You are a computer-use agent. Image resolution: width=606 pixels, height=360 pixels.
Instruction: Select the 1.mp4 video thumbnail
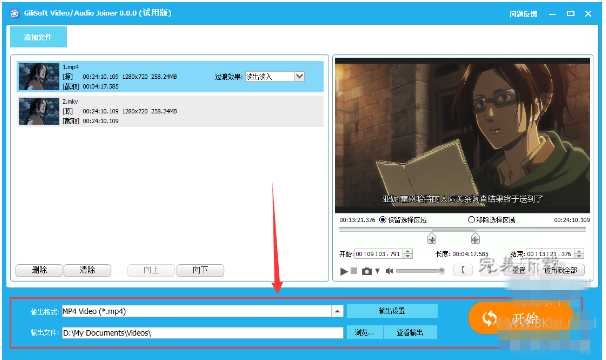click(39, 77)
